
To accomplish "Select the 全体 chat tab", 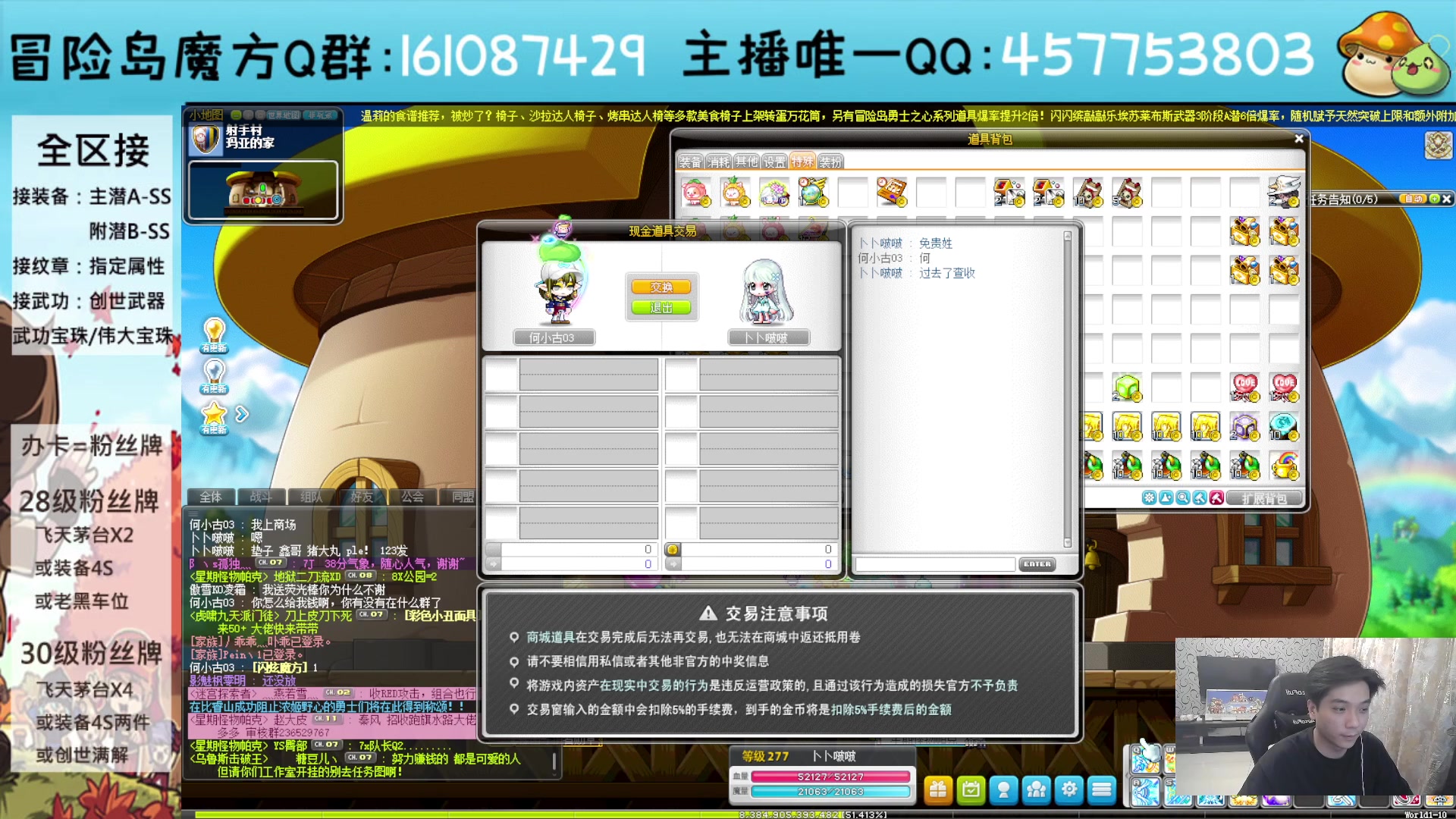I will 211,497.
